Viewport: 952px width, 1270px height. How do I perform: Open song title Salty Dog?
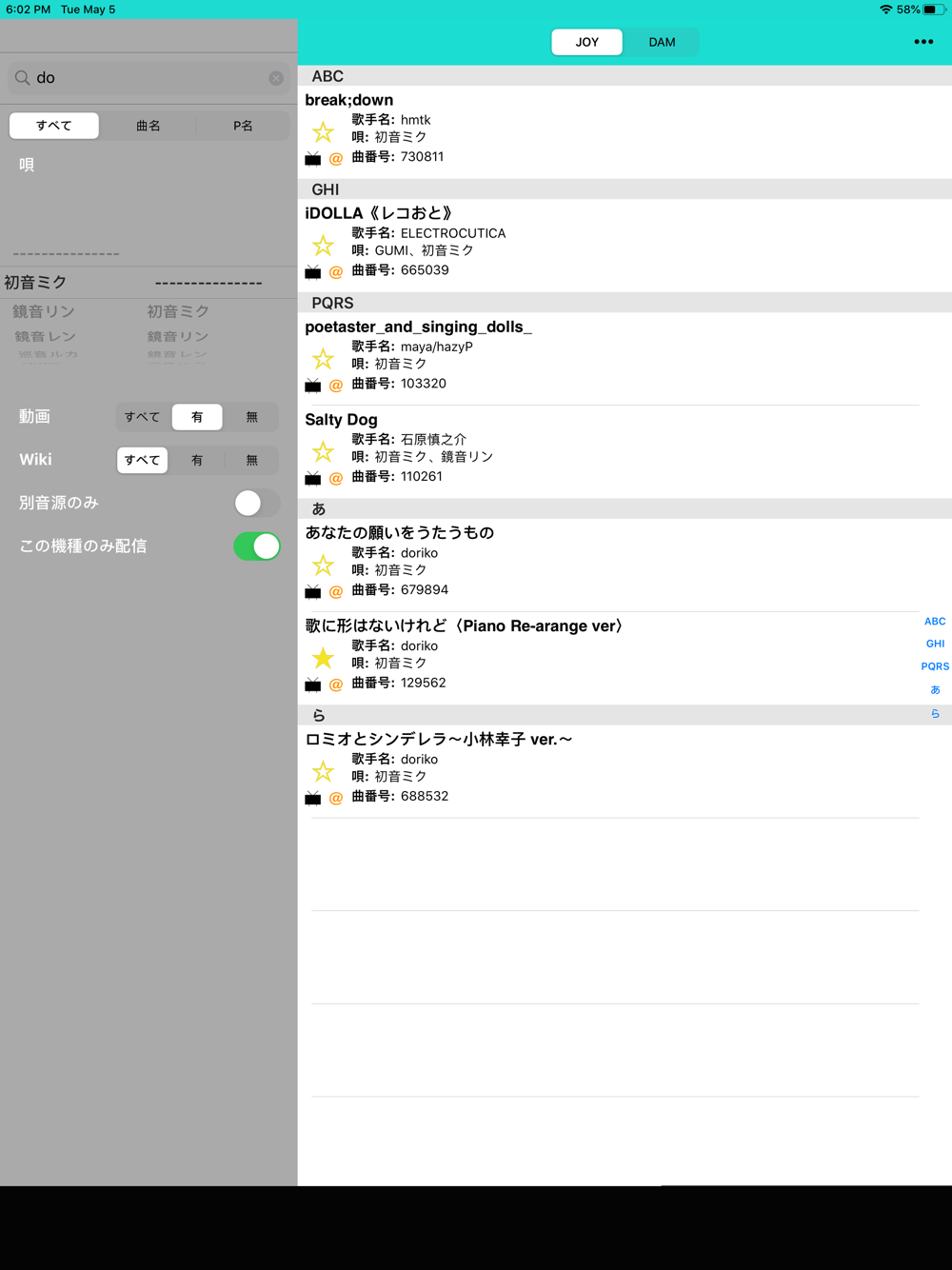click(341, 420)
